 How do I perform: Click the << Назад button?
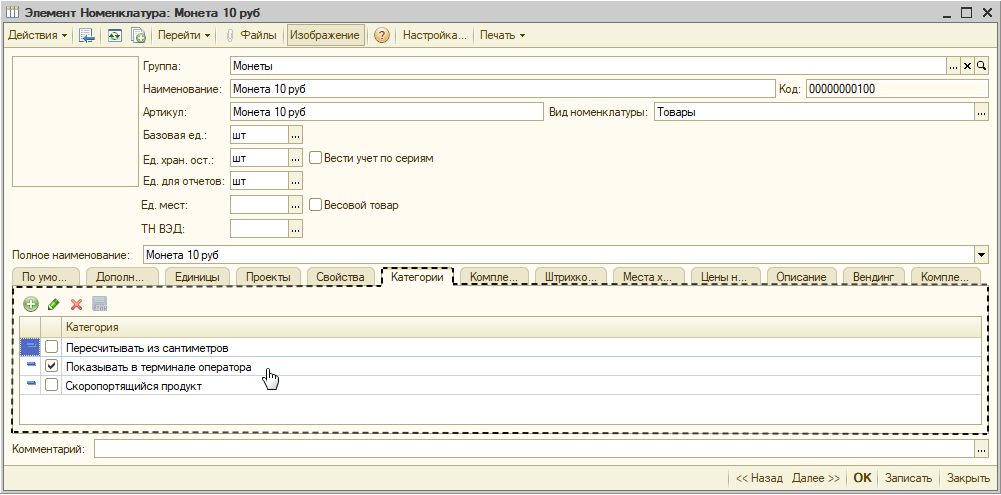pos(759,478)
